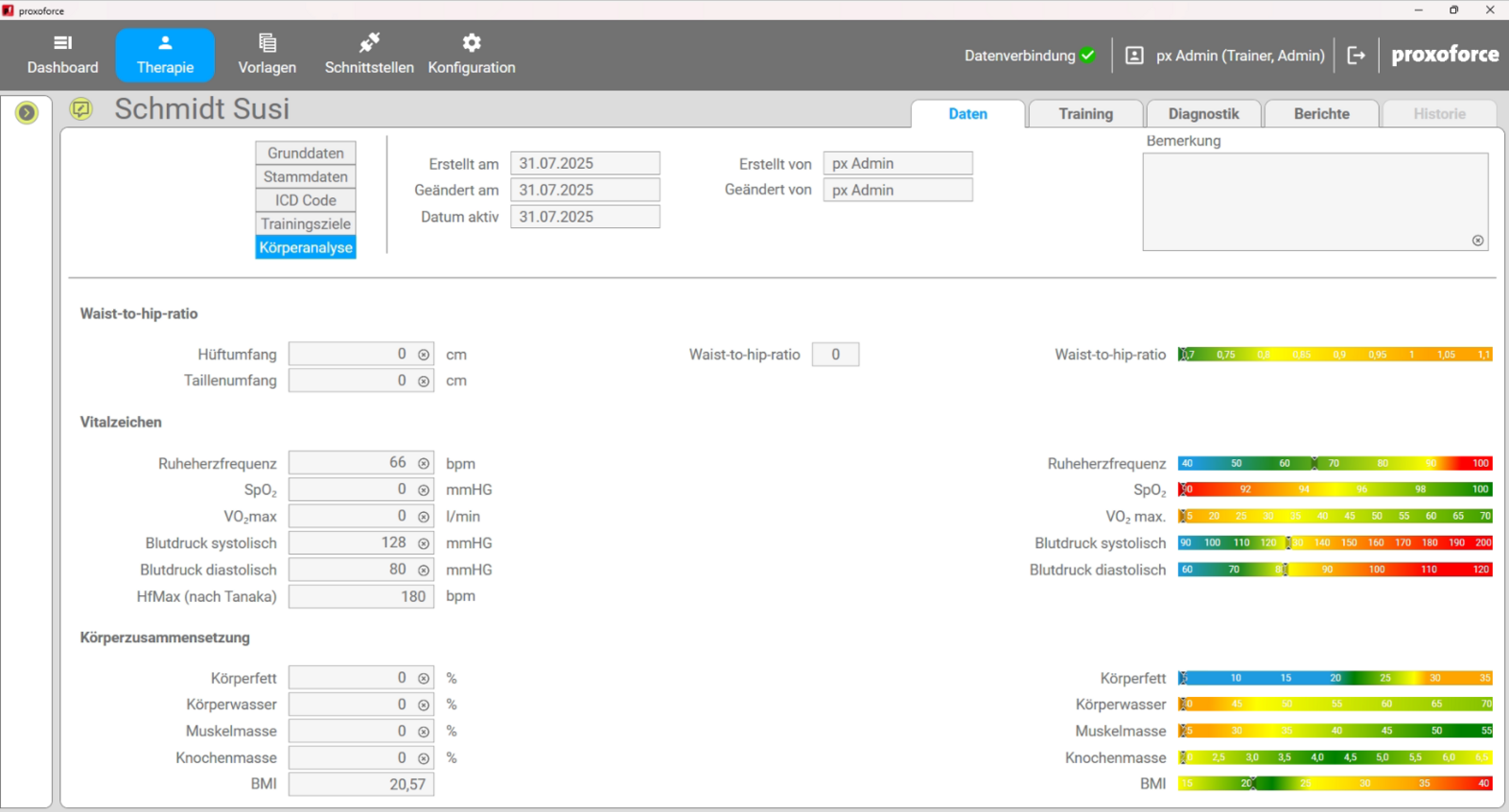Clear the Bemerkung text box
Screen dimensions: 1509x812
1478,240
